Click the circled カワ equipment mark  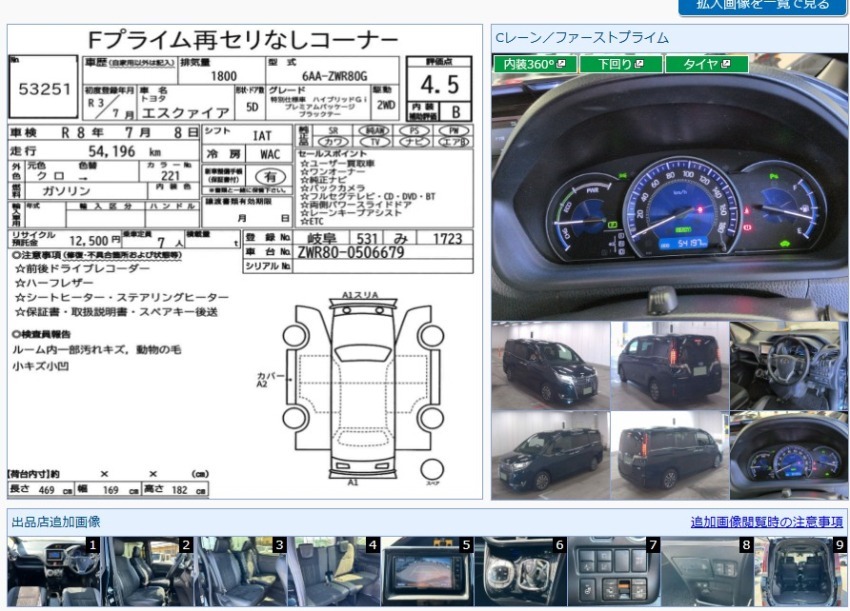click(x=334, y=142)
